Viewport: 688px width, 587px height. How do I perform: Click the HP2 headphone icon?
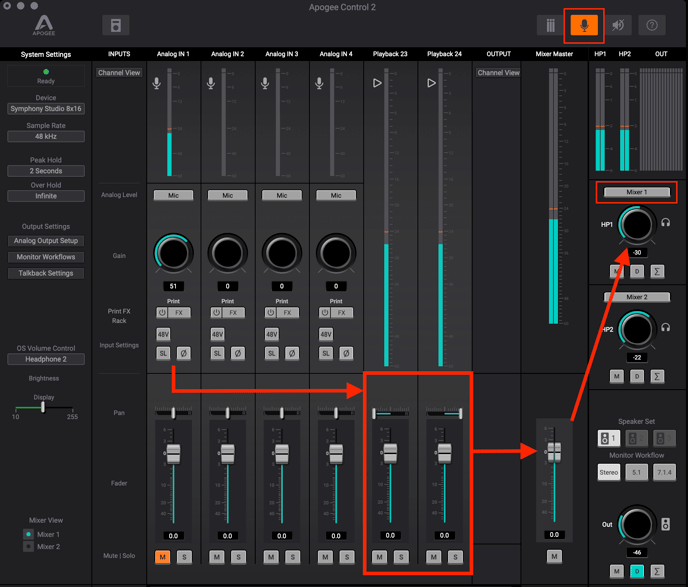666,328
